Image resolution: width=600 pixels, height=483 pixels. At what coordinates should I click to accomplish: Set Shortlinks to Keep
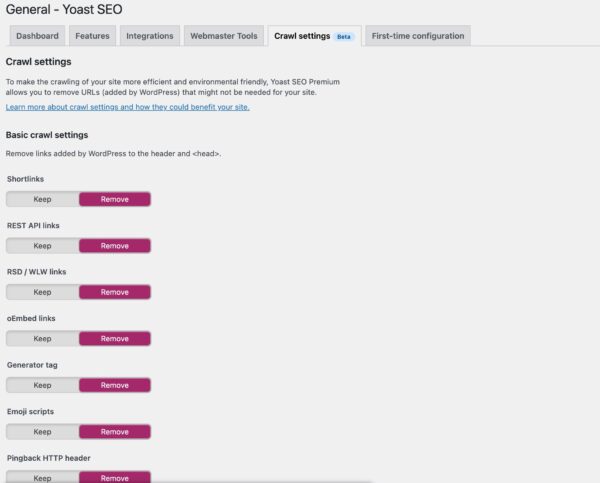tap(42, 199)
